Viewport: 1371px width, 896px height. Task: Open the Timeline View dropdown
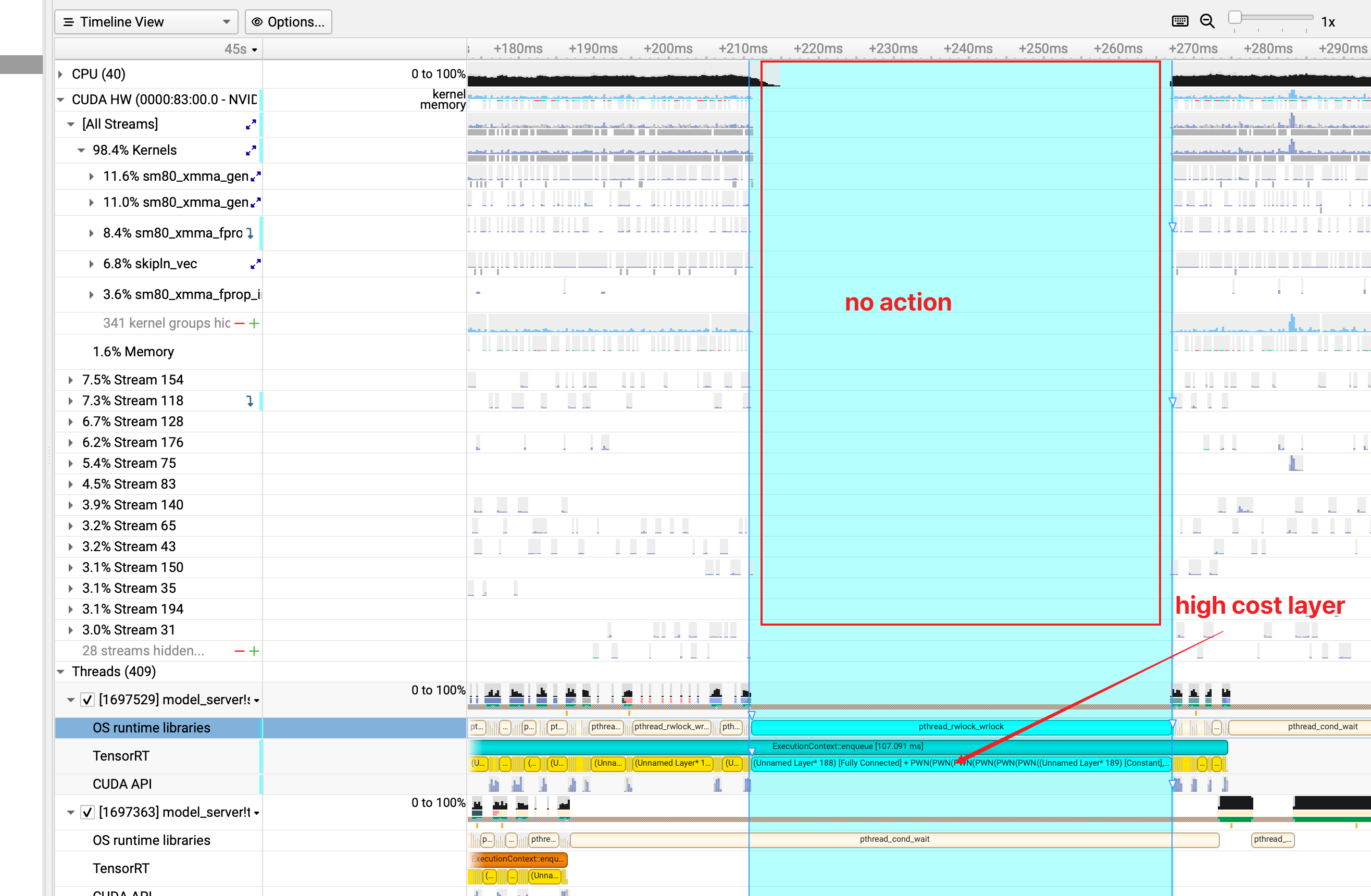tap(146, 22)
